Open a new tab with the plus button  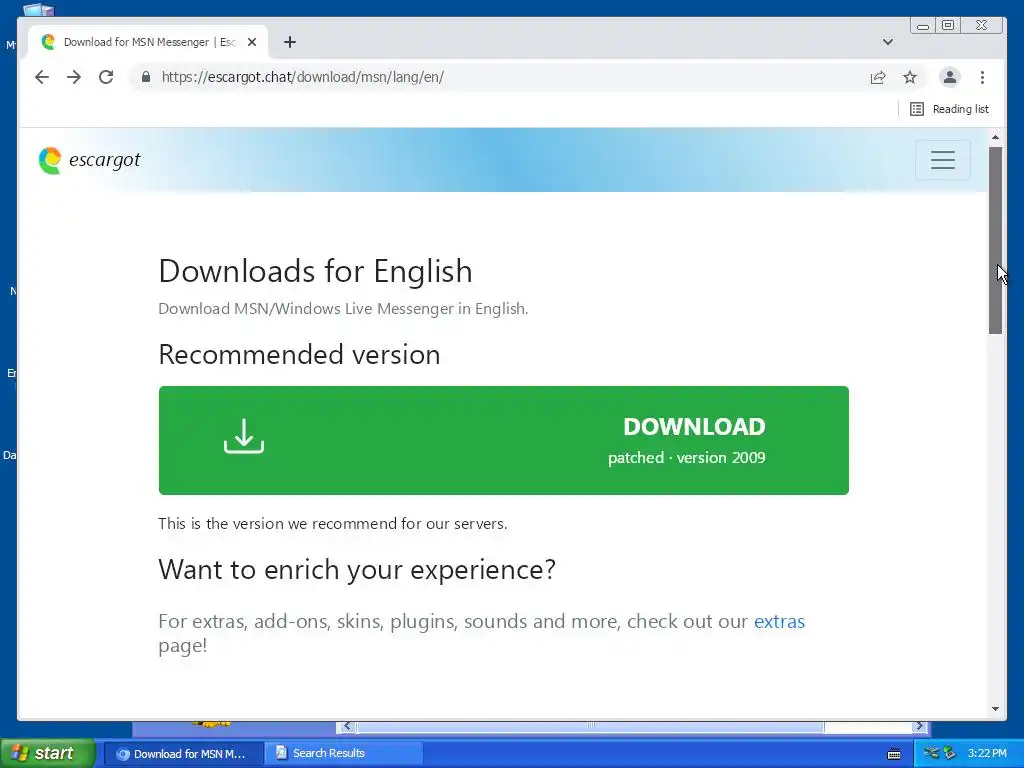[290, 42]
